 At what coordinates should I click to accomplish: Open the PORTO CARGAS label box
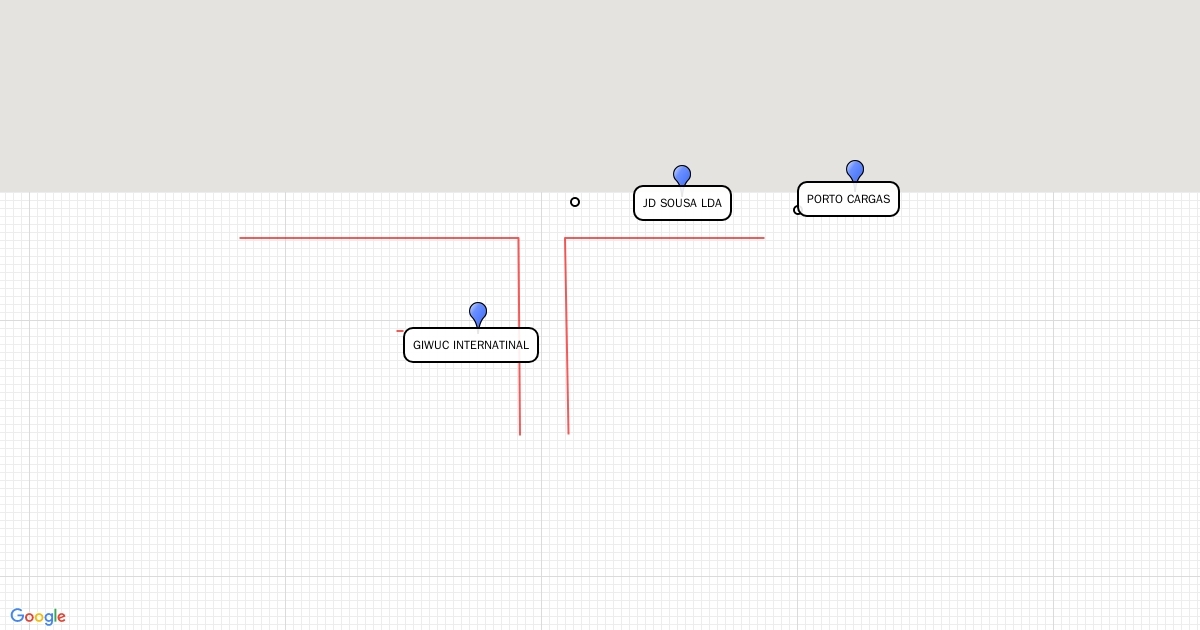tap(848, 199)
